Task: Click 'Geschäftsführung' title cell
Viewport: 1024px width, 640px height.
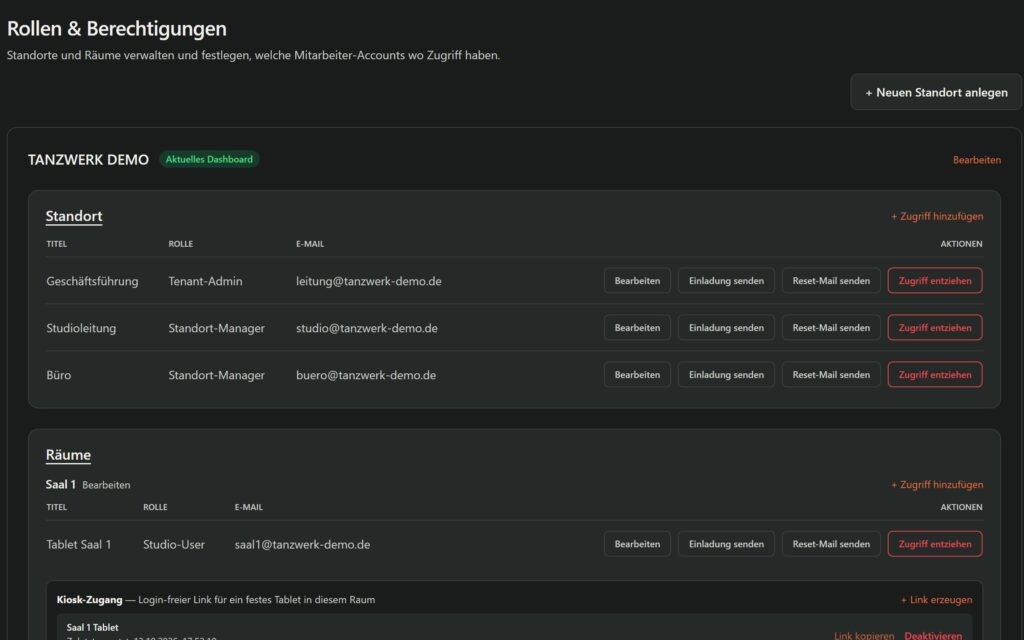Action: (92, 281)
